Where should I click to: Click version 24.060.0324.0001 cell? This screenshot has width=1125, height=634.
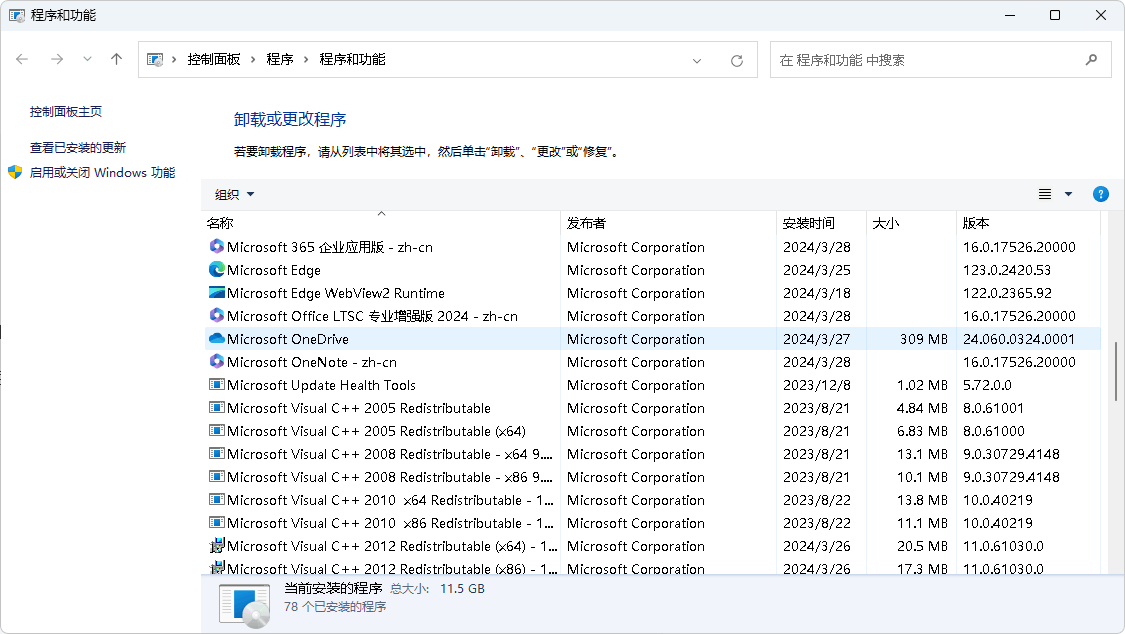coord(1019,339)
